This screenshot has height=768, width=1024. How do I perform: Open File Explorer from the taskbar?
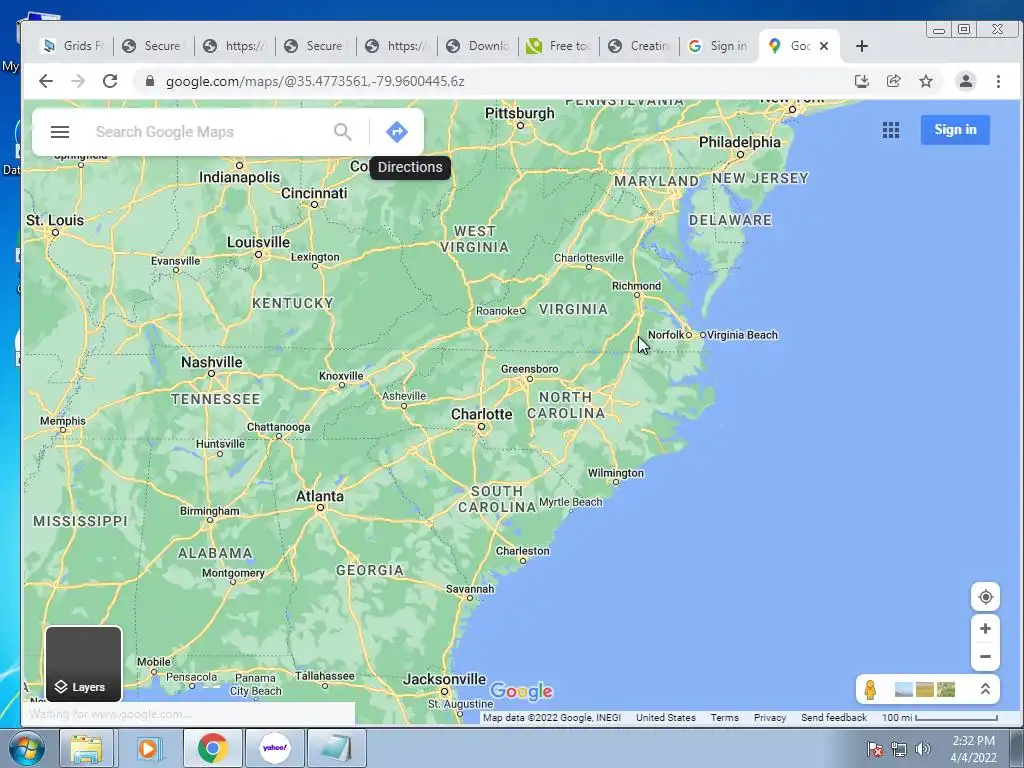pos(86,748)
